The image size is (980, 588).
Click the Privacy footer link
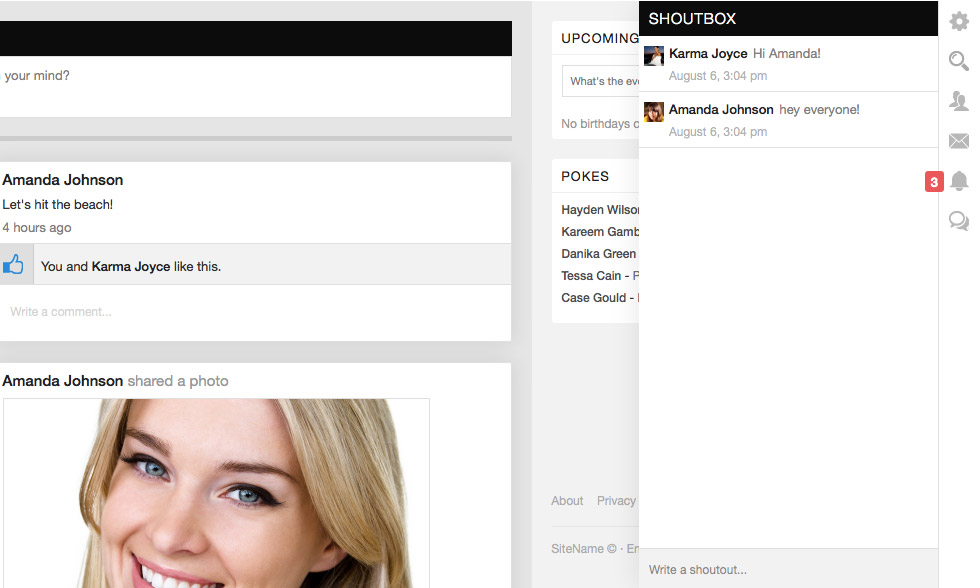616,501
